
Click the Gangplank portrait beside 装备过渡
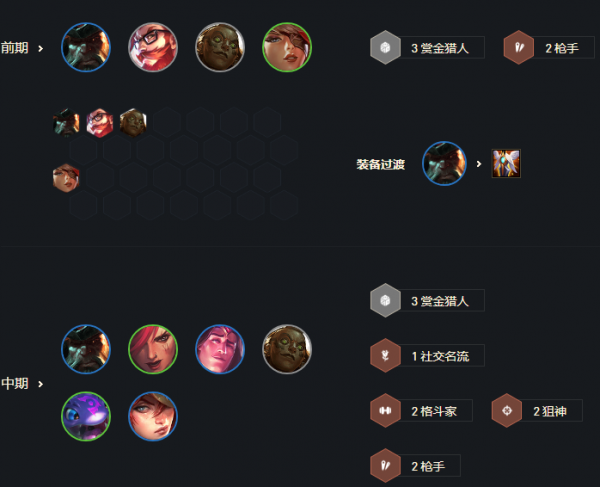444,163
